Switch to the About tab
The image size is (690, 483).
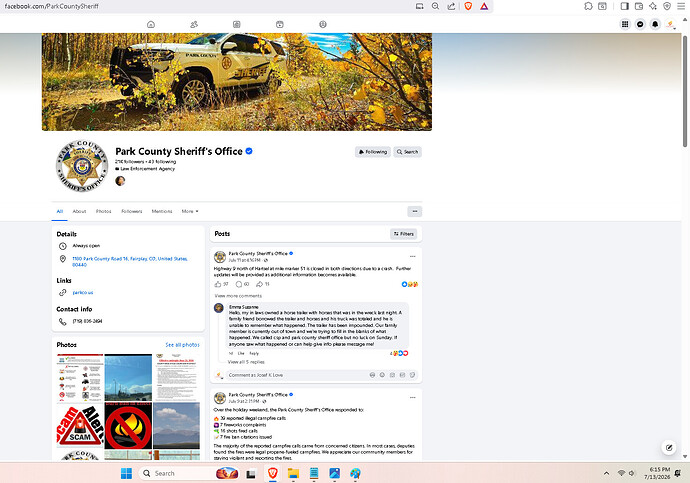[79, 211]
